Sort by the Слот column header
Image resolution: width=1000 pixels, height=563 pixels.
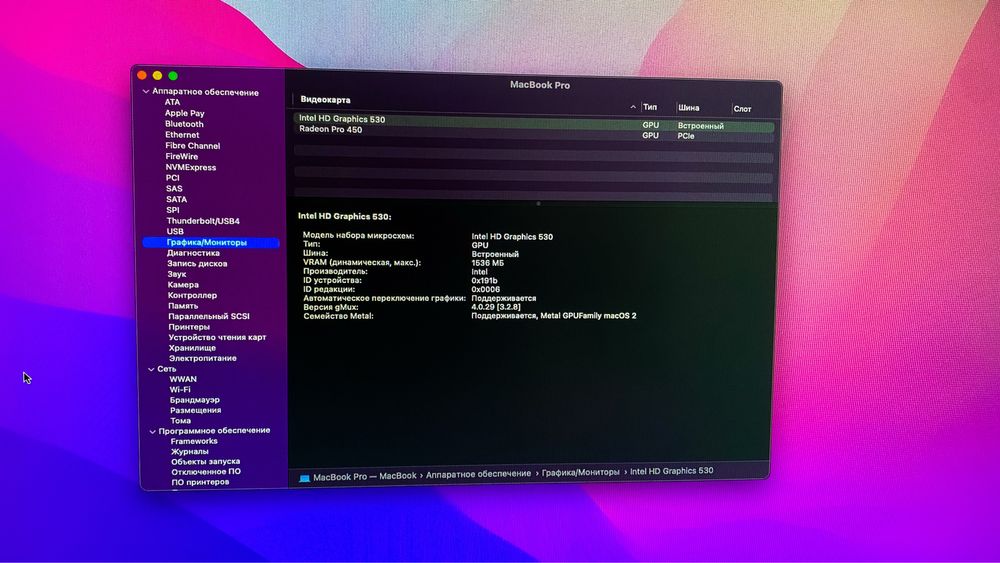(742, 109)
